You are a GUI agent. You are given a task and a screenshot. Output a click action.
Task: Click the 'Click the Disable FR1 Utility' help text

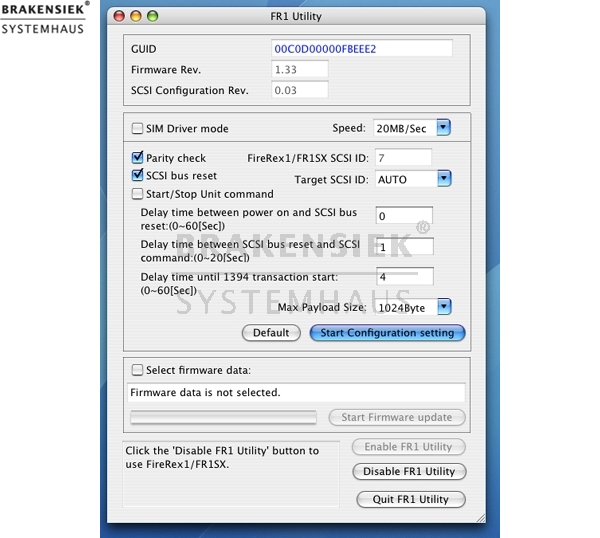pos(222,457)
